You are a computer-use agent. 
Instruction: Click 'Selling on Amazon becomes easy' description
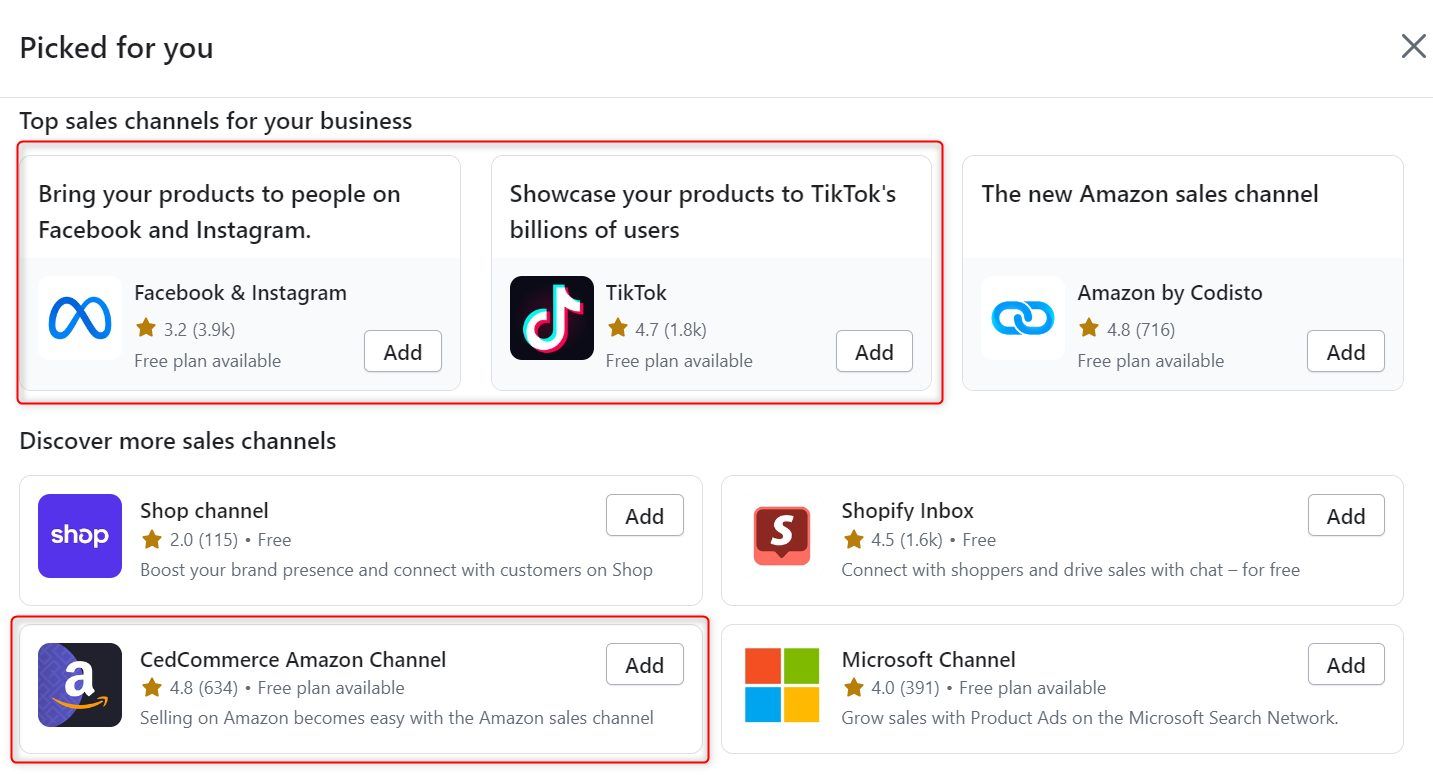click(397, 718)
